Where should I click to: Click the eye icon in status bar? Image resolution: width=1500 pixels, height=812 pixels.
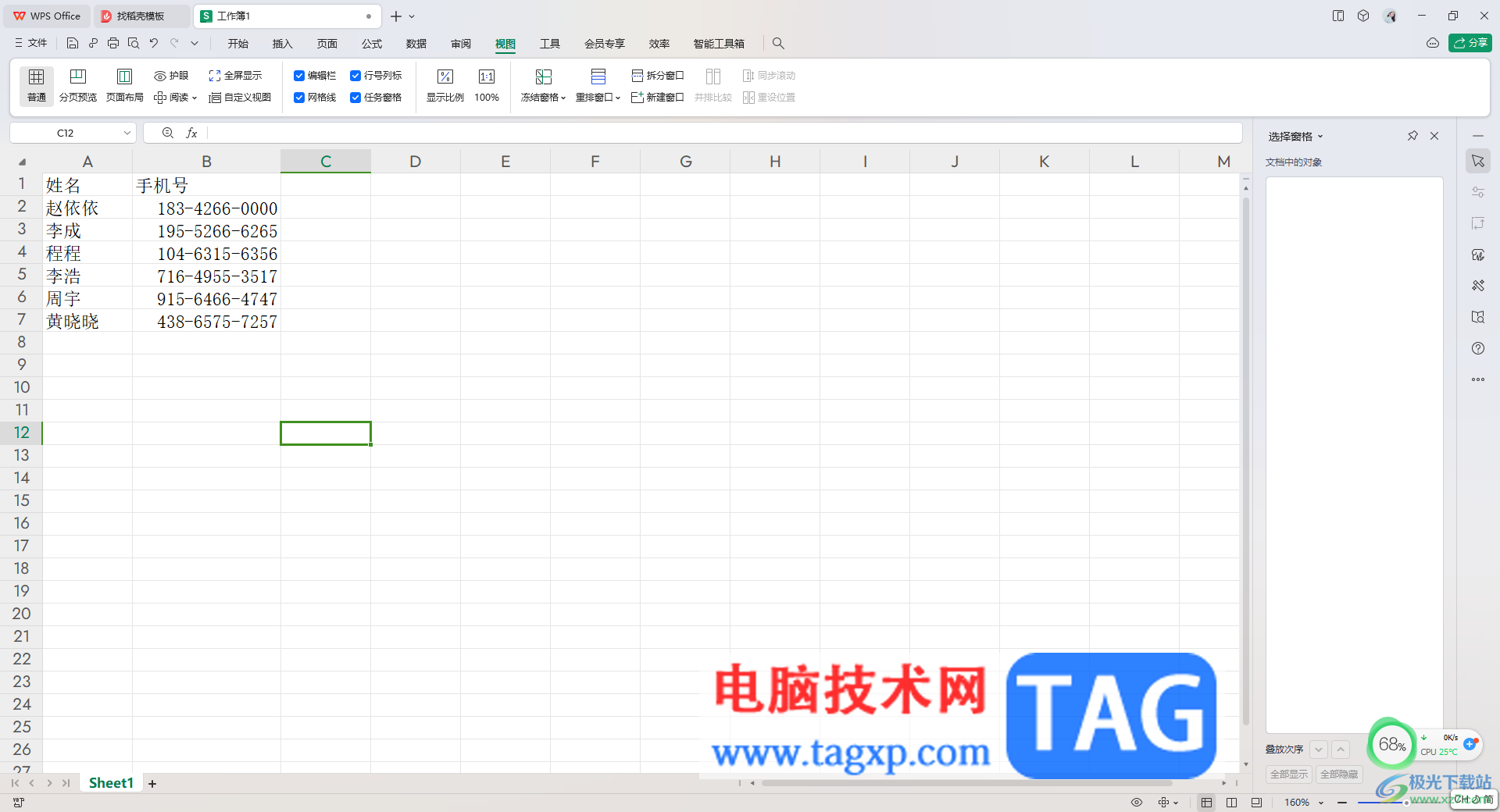[x=1137, y=803]
